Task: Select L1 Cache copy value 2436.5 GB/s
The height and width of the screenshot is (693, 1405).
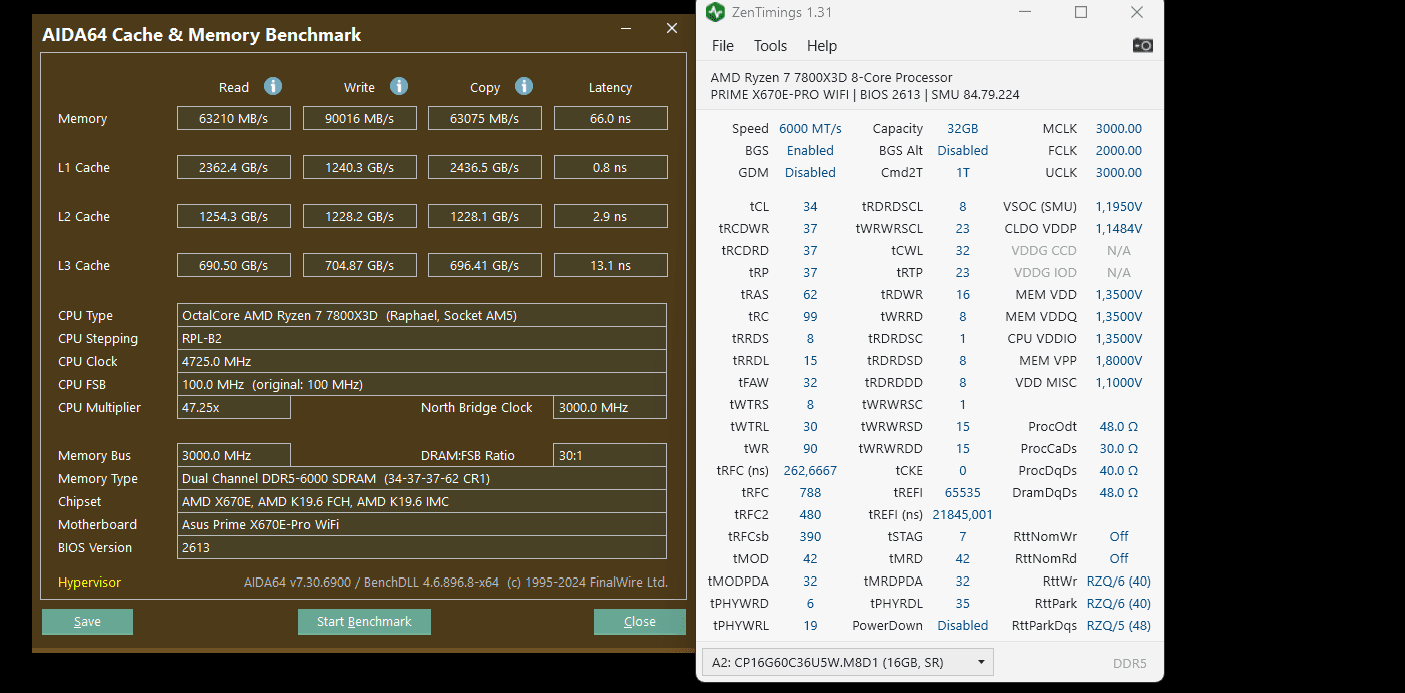Action: [x=485, y=167]
